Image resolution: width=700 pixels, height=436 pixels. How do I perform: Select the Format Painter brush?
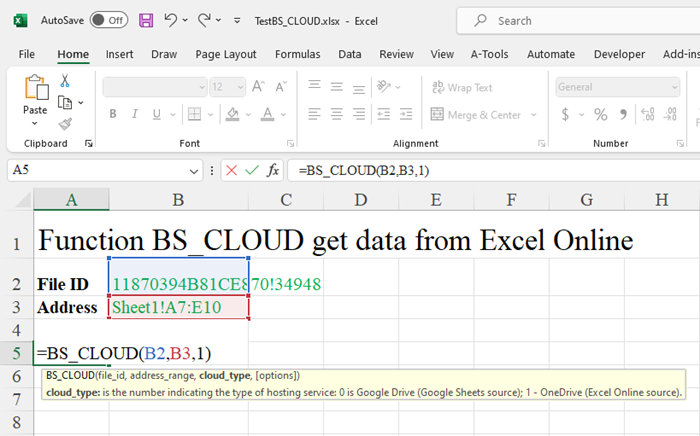tap(65, 124)
